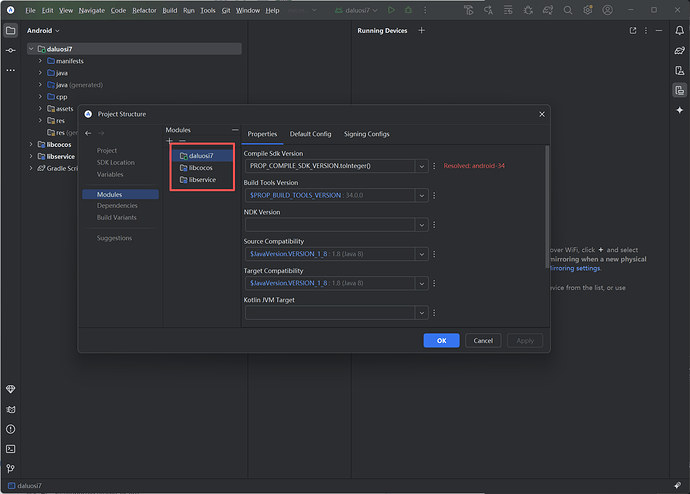
Task: Click the OK button
Action: tap(441, 340)
